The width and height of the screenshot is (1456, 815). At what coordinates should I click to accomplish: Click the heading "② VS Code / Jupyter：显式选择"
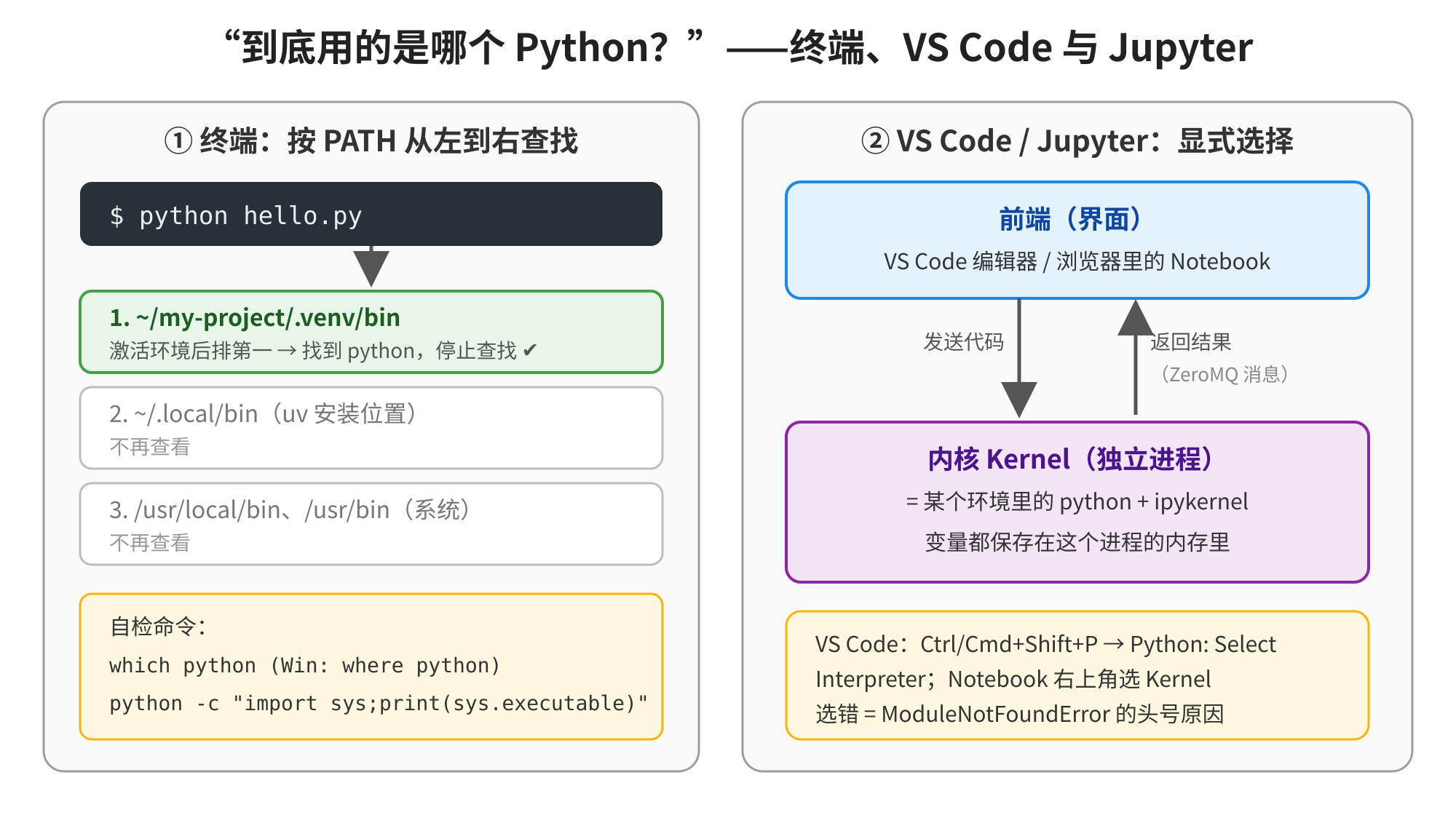pos(1077,141)
